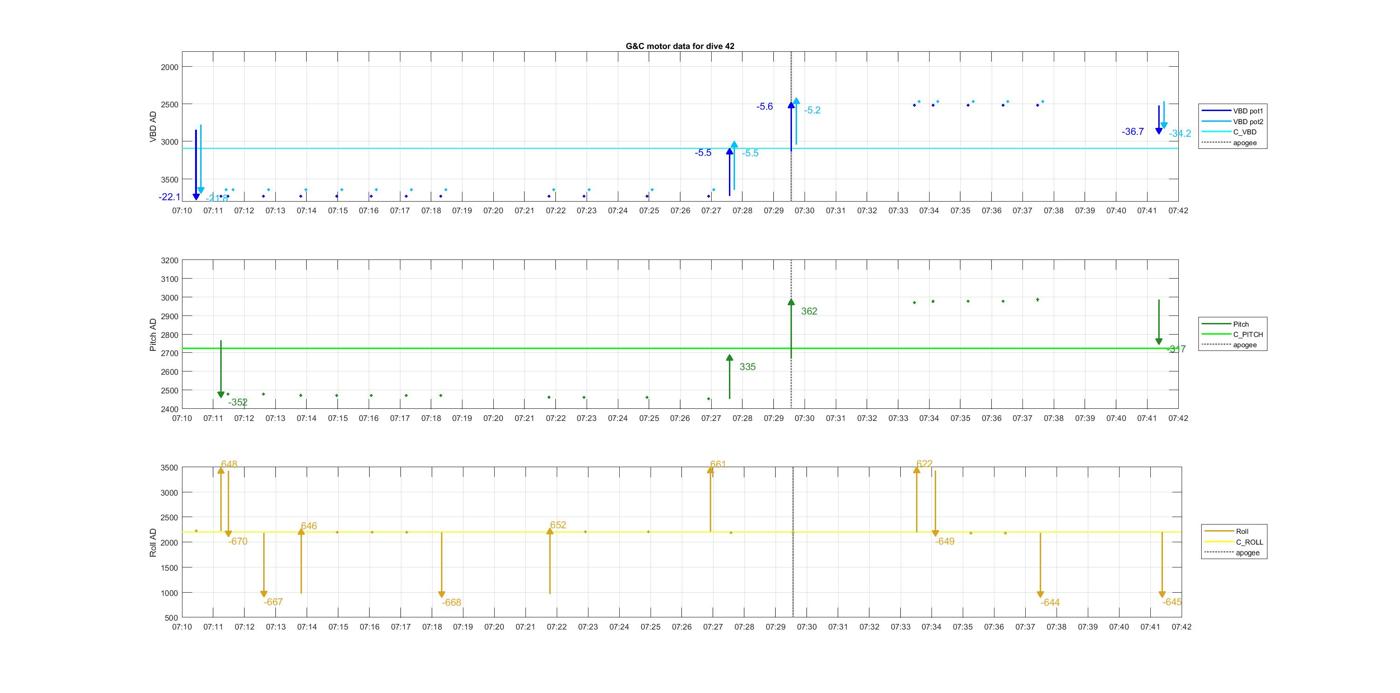Click the "-34.2" VBD data label

1180,134
